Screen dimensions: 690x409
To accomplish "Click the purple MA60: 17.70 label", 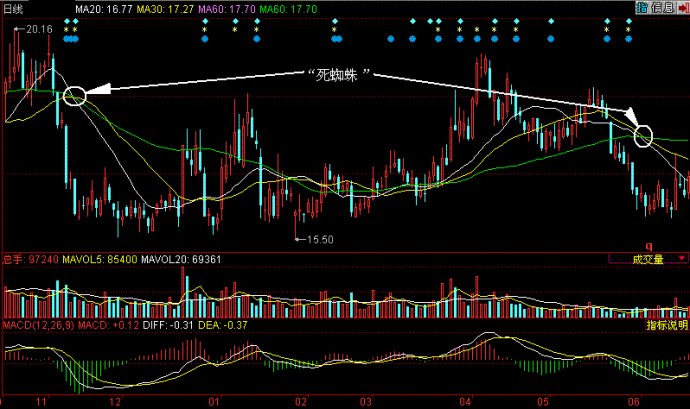I will pyautogui.click(x=227, y=9).
